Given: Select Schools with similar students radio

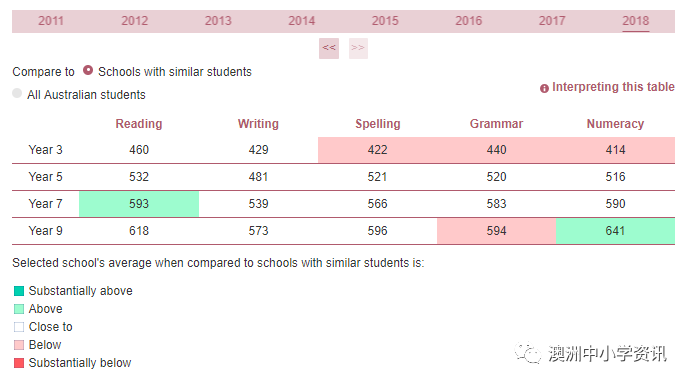Looking at the screenshot, I should 88,70.
